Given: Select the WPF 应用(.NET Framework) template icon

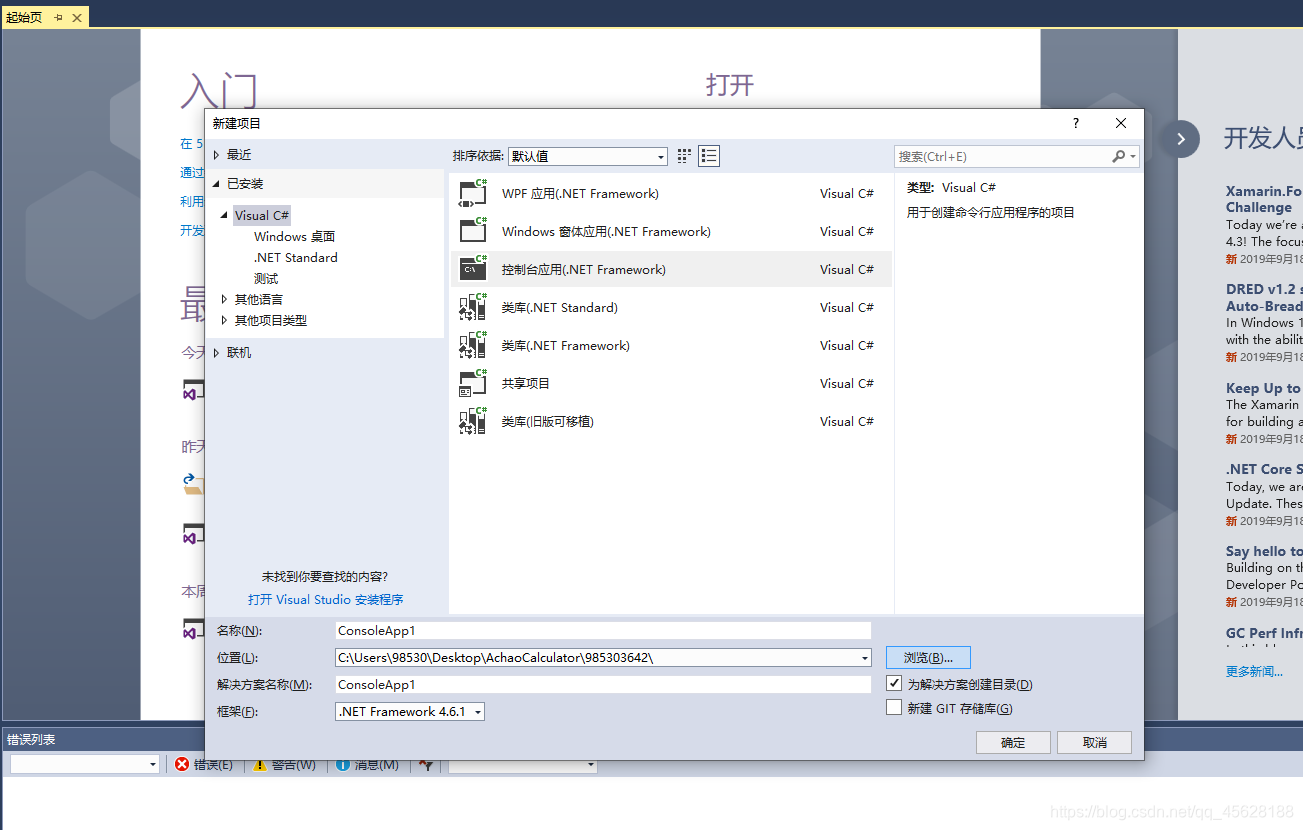Looking at the screenshot, I should click(473, 193).
